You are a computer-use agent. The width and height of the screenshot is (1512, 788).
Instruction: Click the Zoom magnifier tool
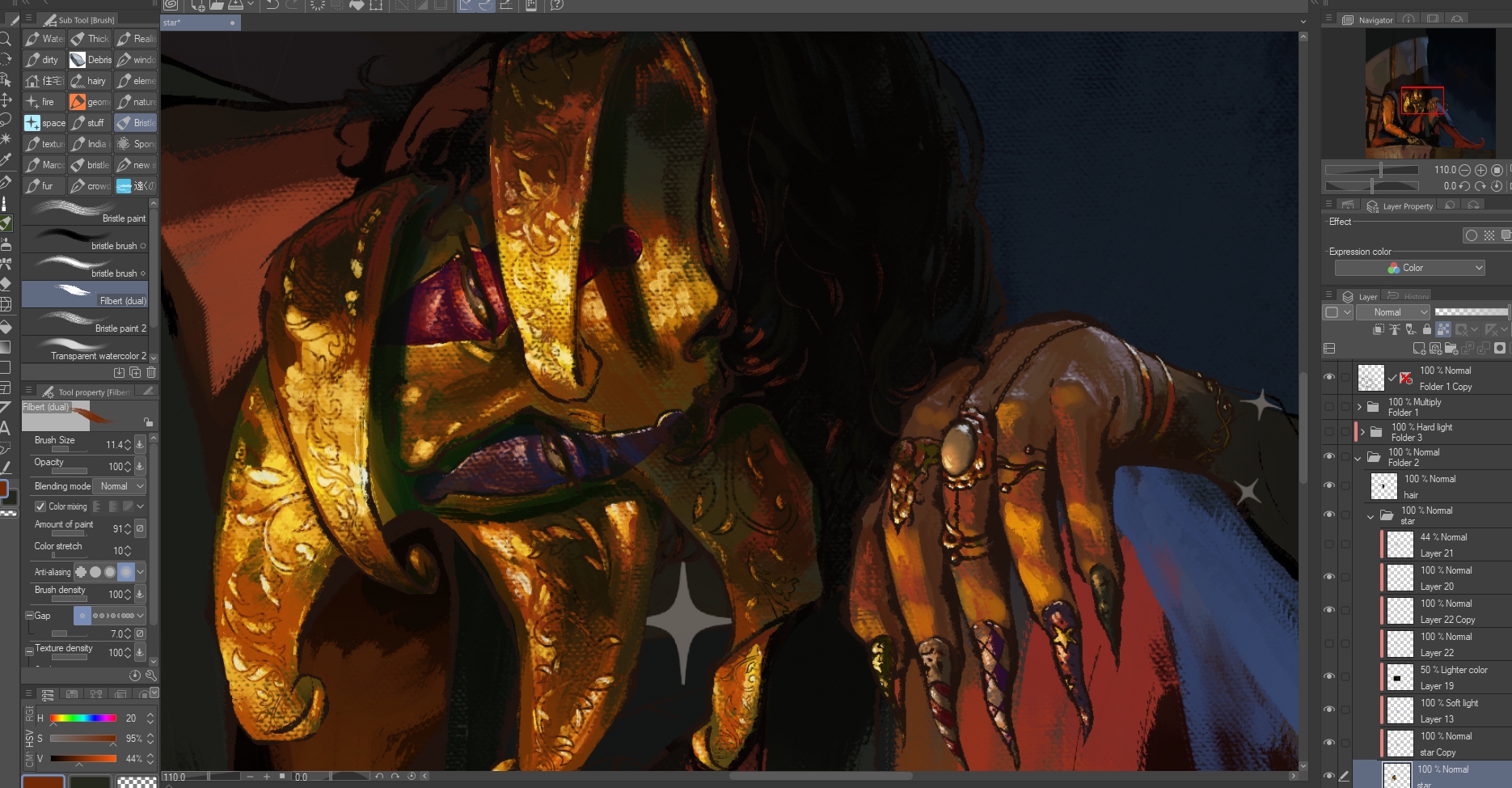(x=6, y=39)
